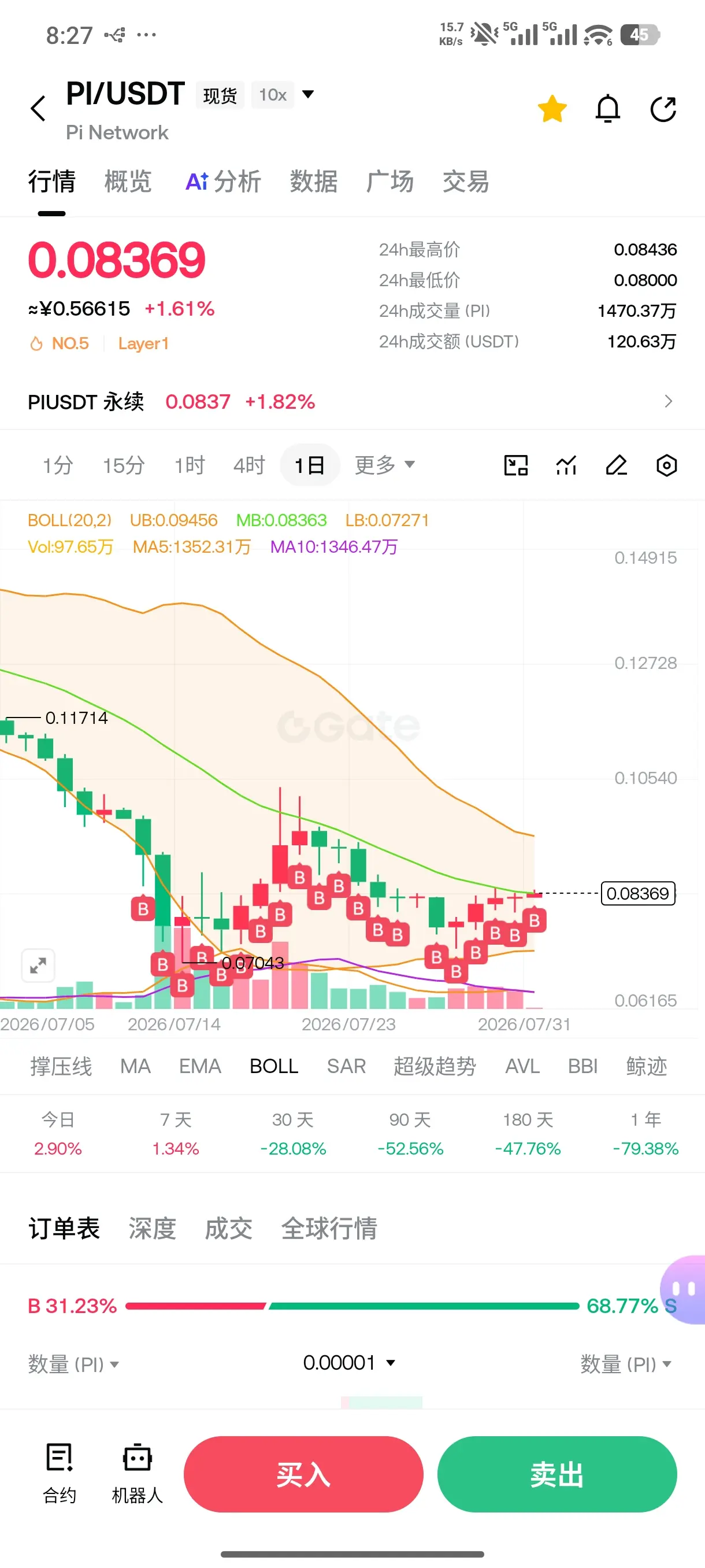Enable MA indicator
705x1568 pixels.
(x=135, y=1066)
